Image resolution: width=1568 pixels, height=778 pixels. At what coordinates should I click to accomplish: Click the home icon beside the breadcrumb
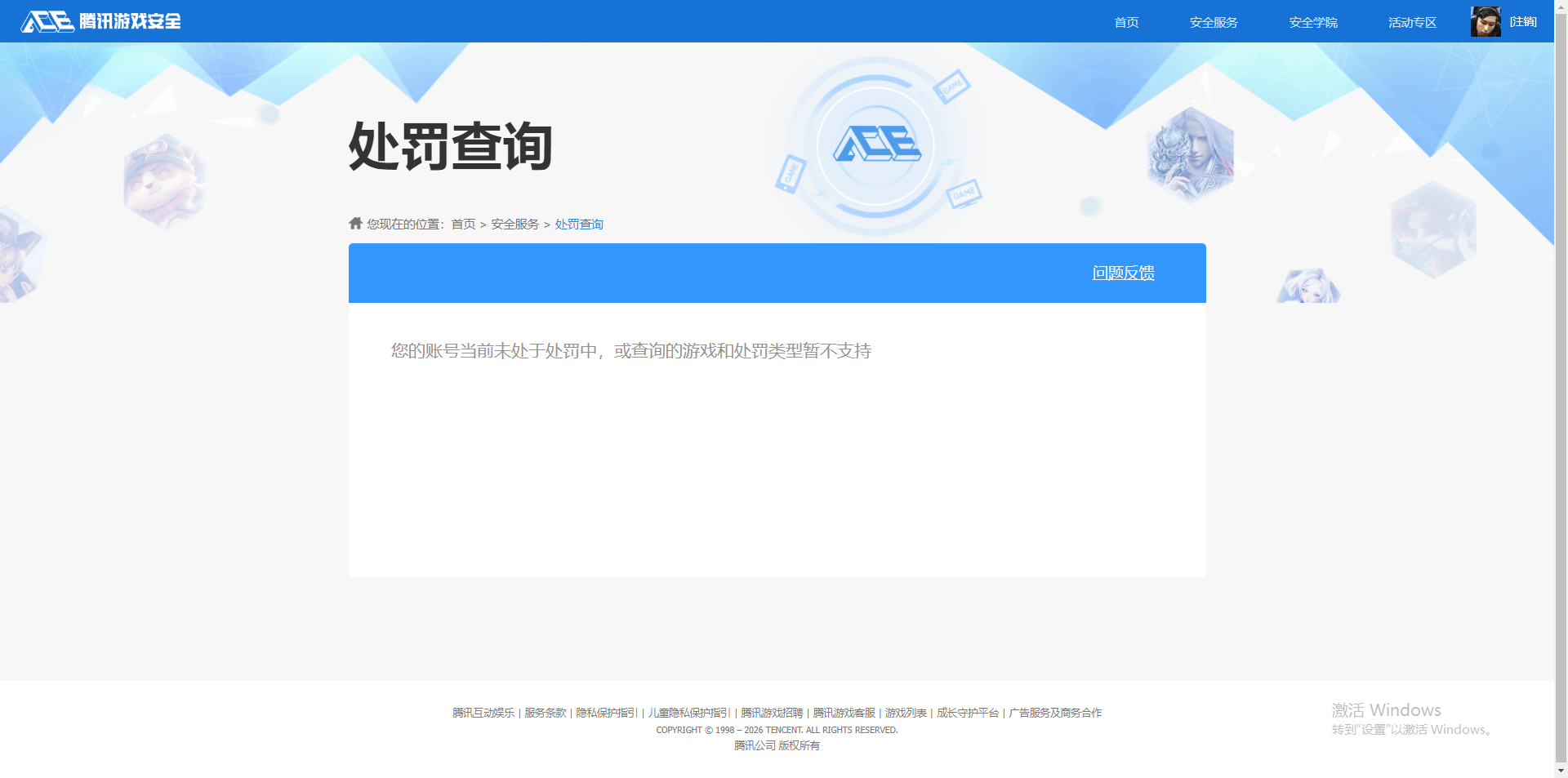[x=354, y=223]
